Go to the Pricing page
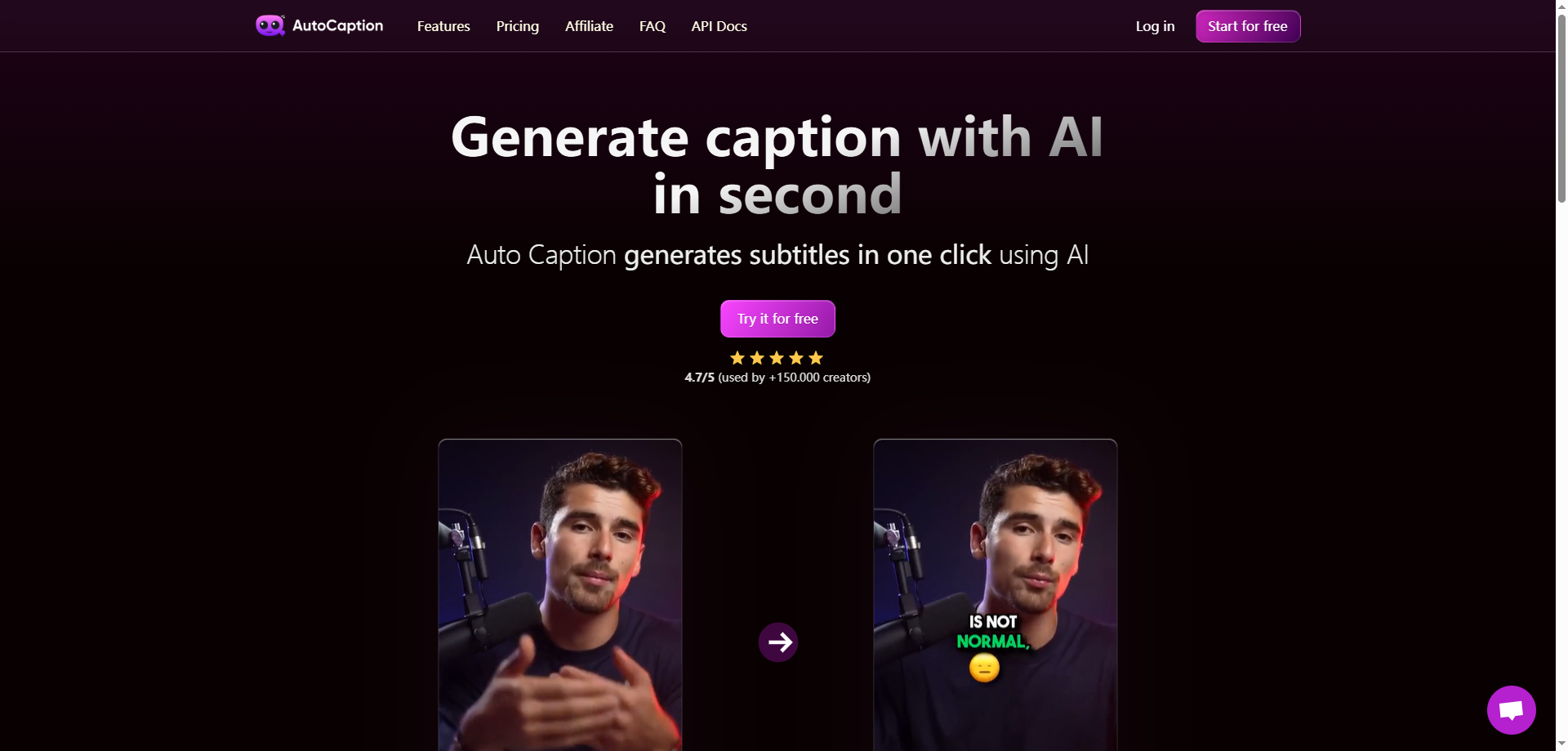 [x=518, y=26]
